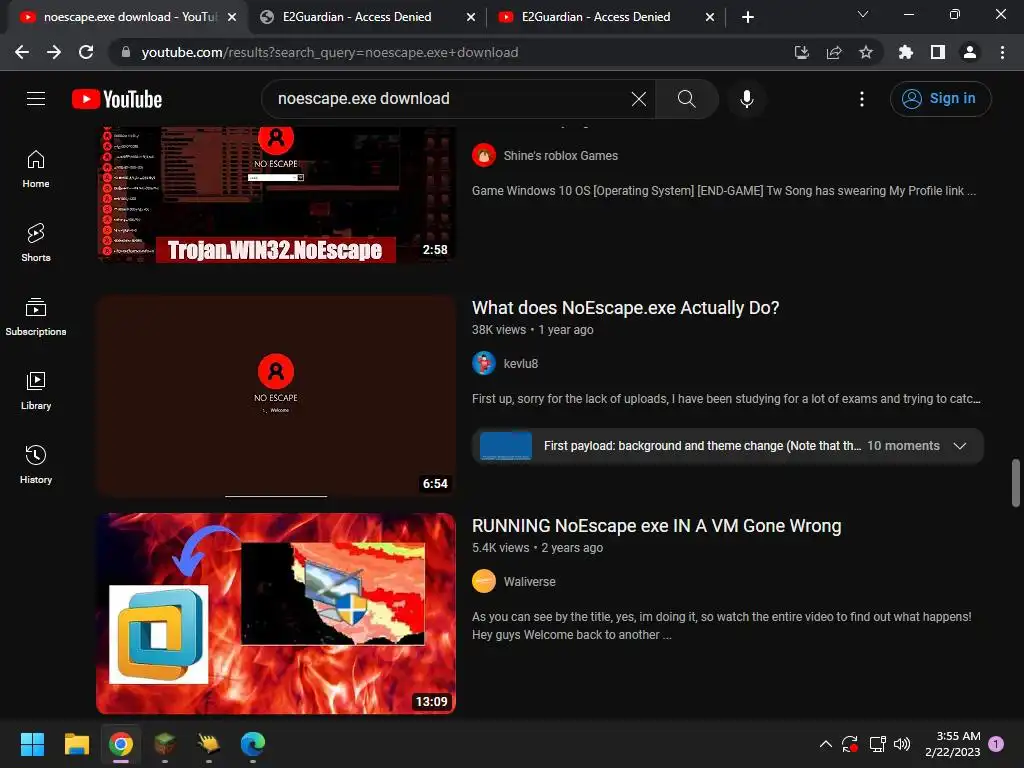Close the first E2Guardian Access Denied tab
The height and width of the screenshot is (768, 1024).
coord(471,17)
